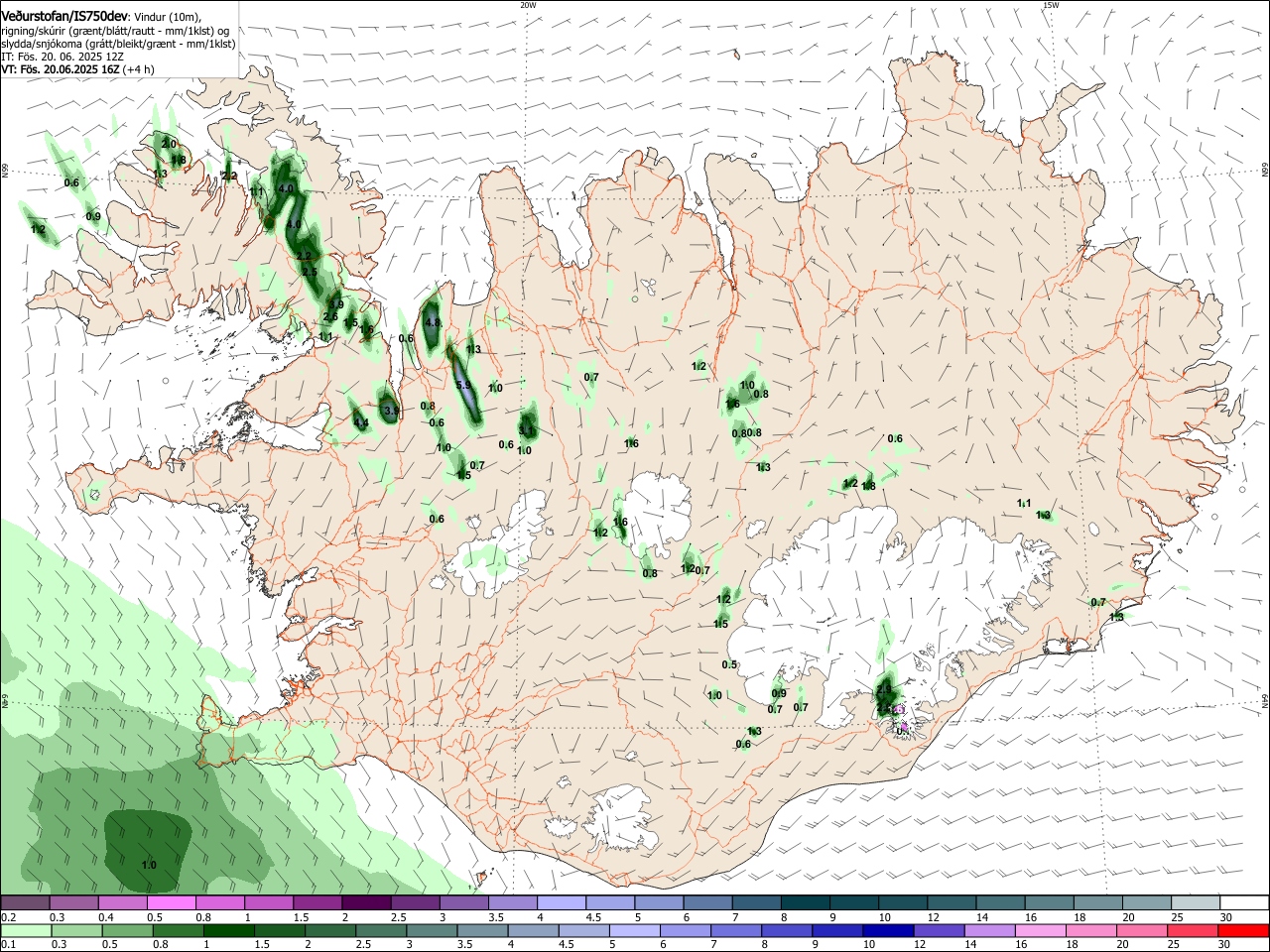
Task: Click the blue bottom-row swatch labeled 8
Action: [x=789, y=930]
